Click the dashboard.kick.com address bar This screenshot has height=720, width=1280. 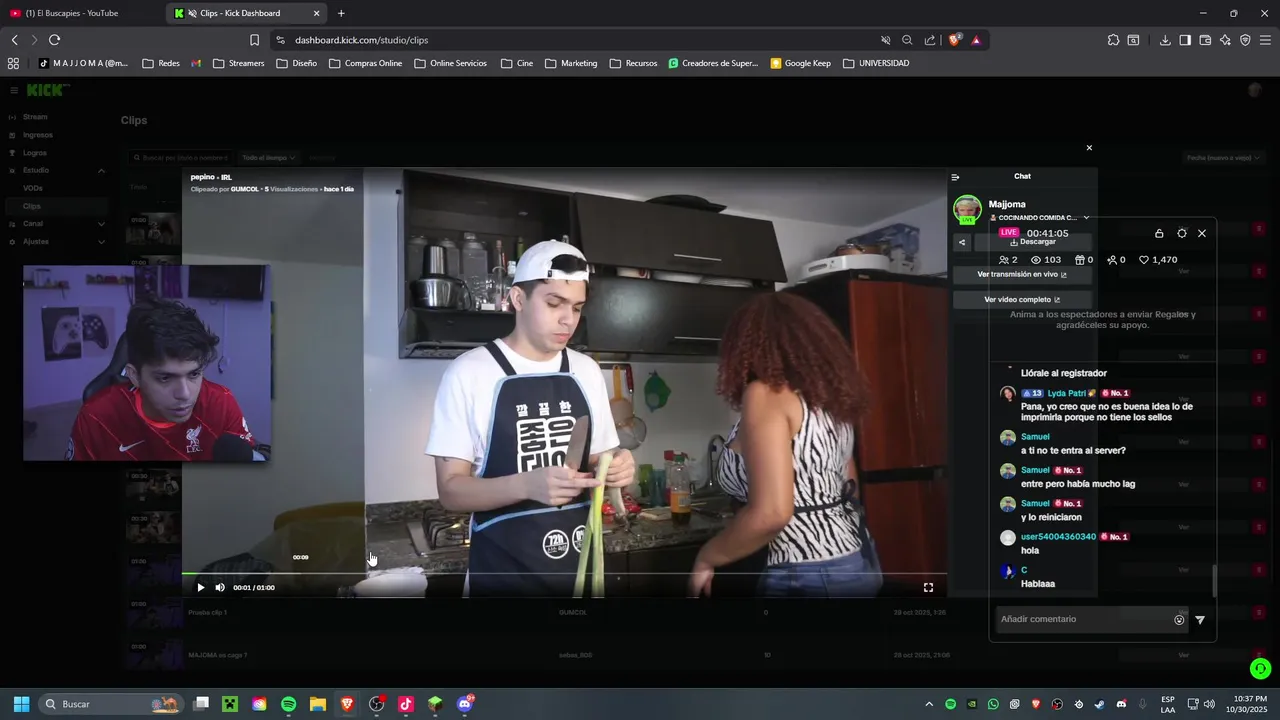580,40
